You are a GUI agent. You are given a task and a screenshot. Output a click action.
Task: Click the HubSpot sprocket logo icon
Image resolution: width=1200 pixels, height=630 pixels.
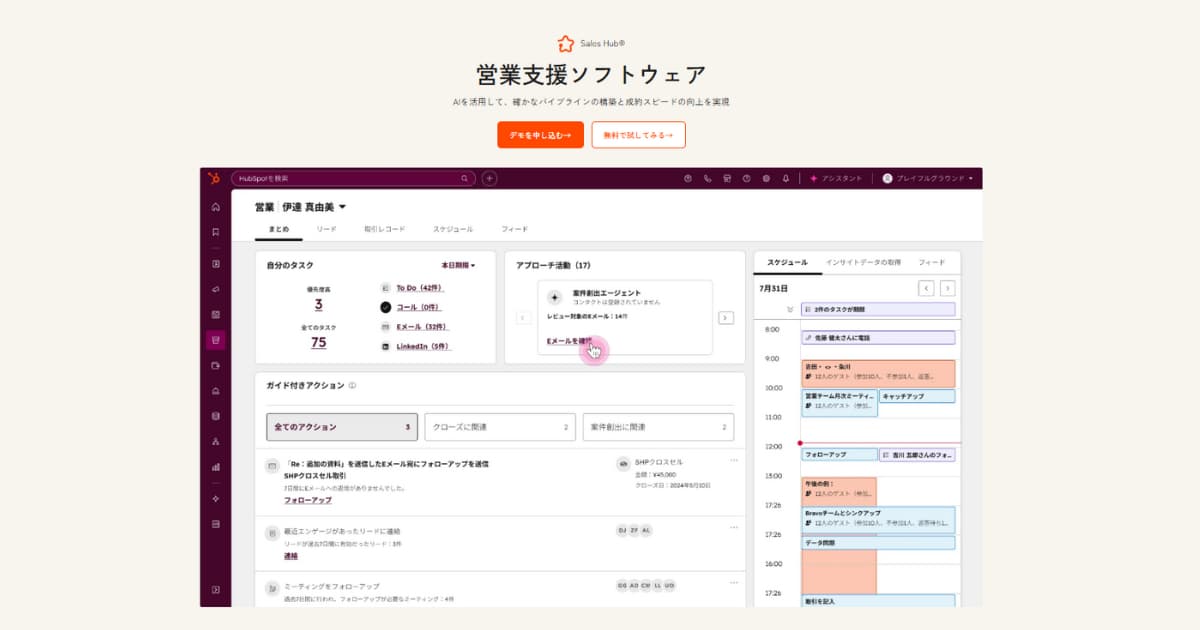point(214,178)
